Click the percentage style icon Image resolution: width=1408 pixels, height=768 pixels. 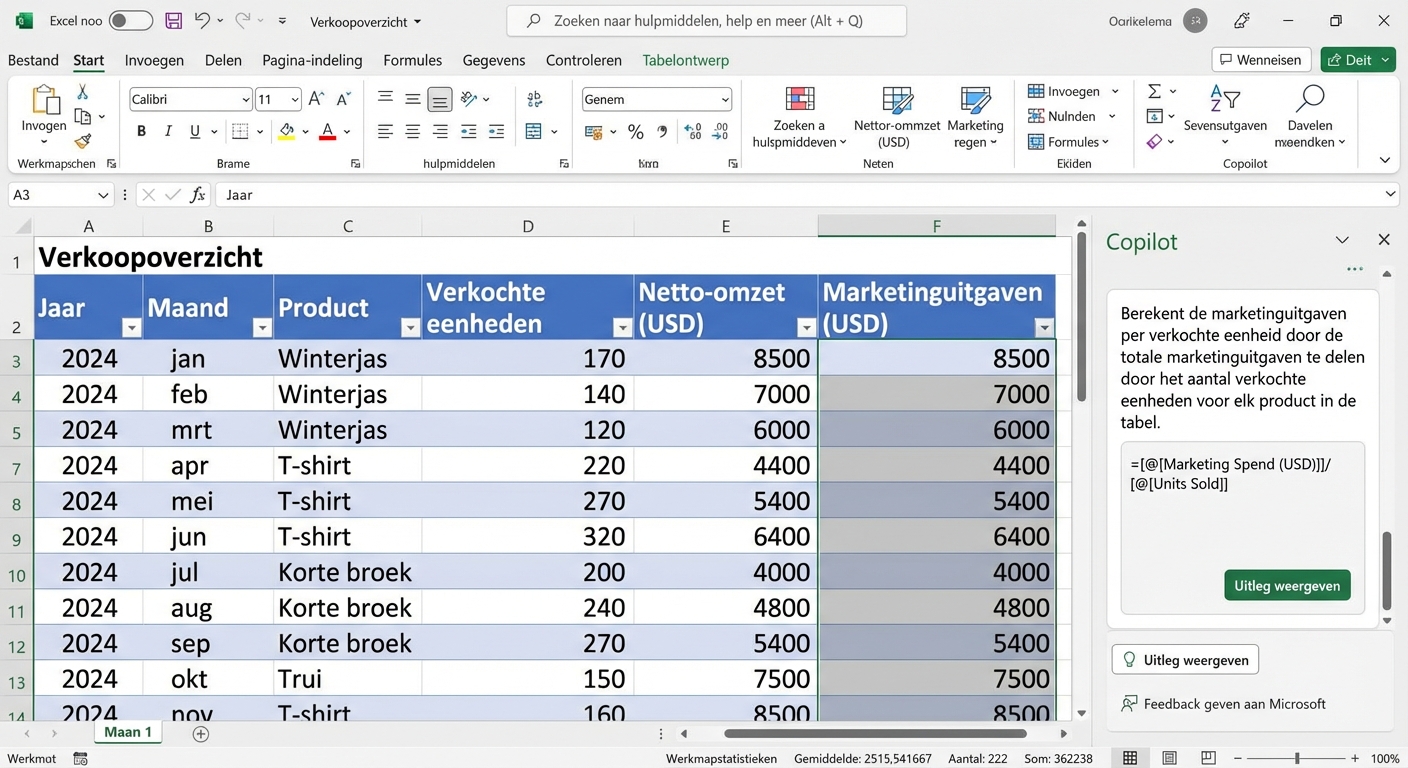point(635,131)
